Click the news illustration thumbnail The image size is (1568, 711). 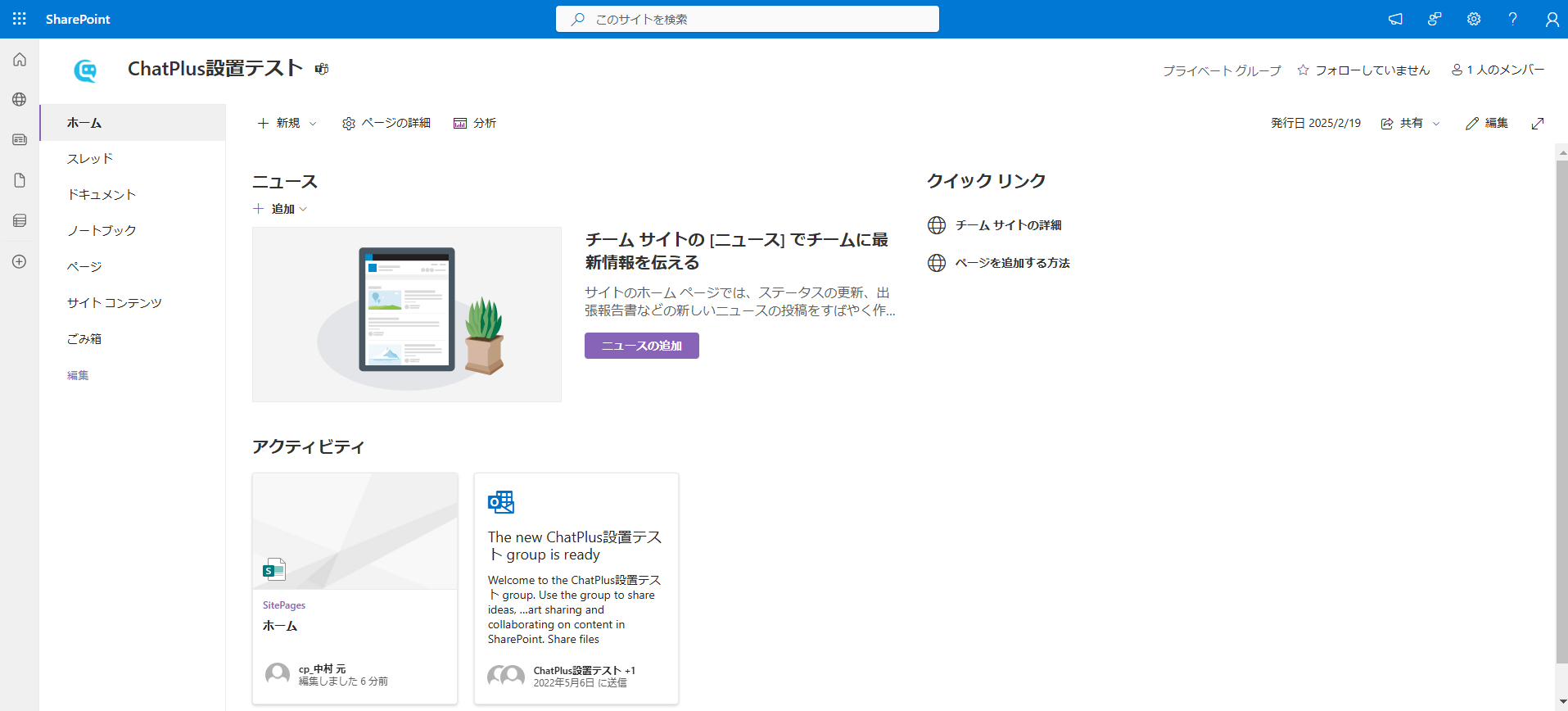[407, 315]
